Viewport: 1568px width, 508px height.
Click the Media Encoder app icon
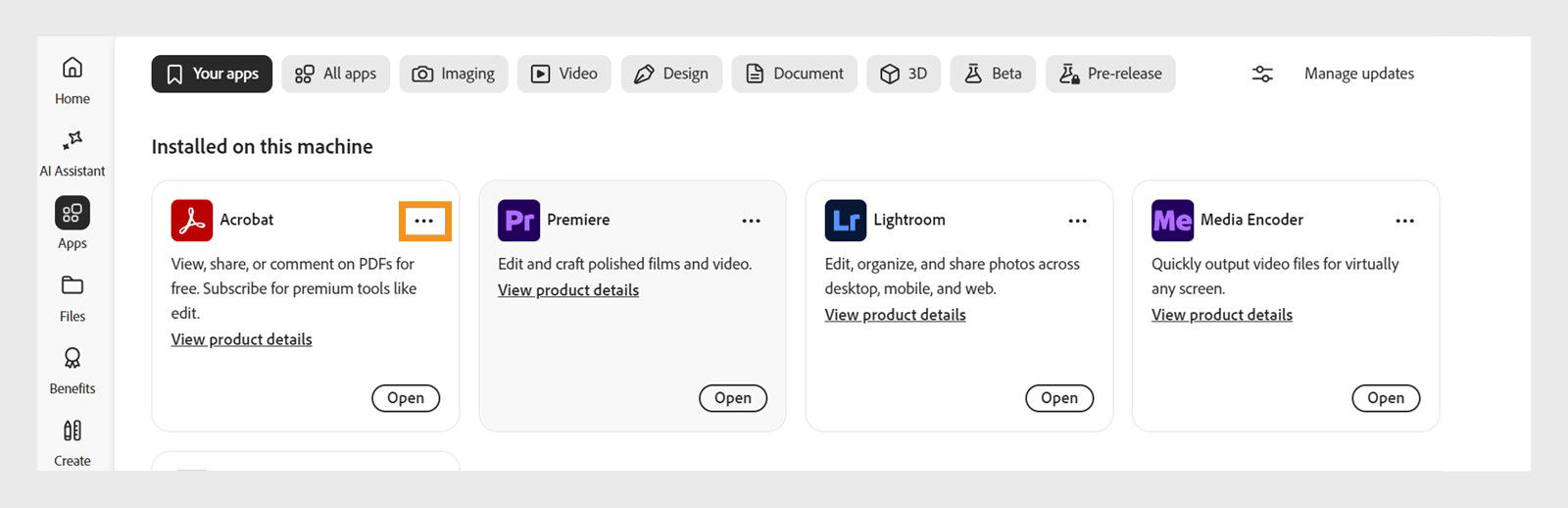point(1172,220)
